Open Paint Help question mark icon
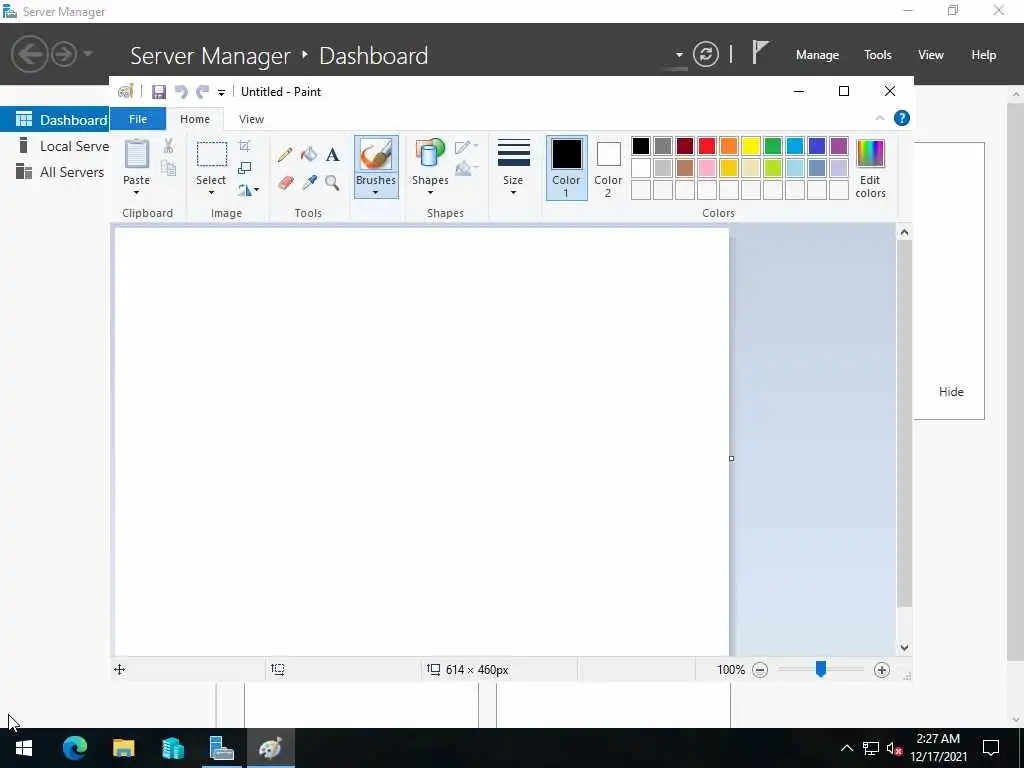The height and width of the screenshot is (768, 1024). click(902, 118)
